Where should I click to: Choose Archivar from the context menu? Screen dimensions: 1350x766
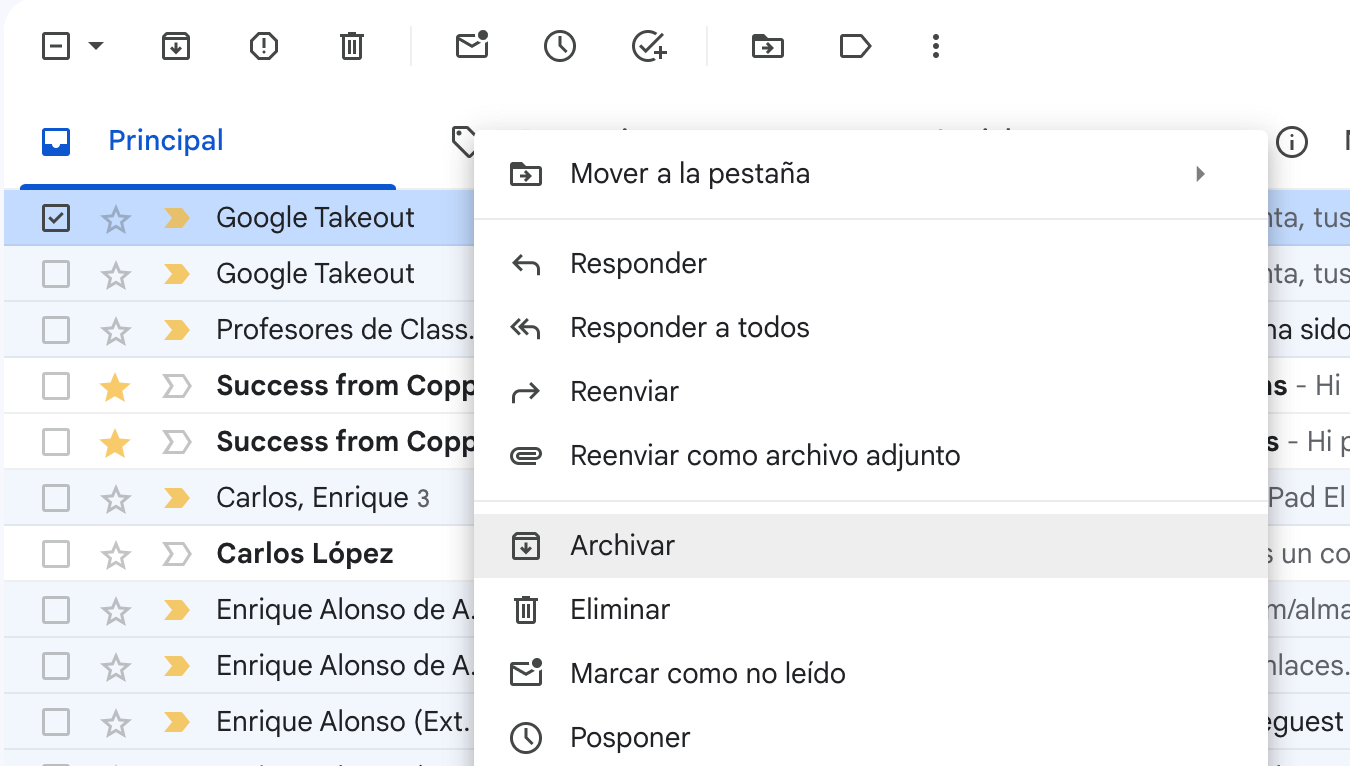coord(622,546)
